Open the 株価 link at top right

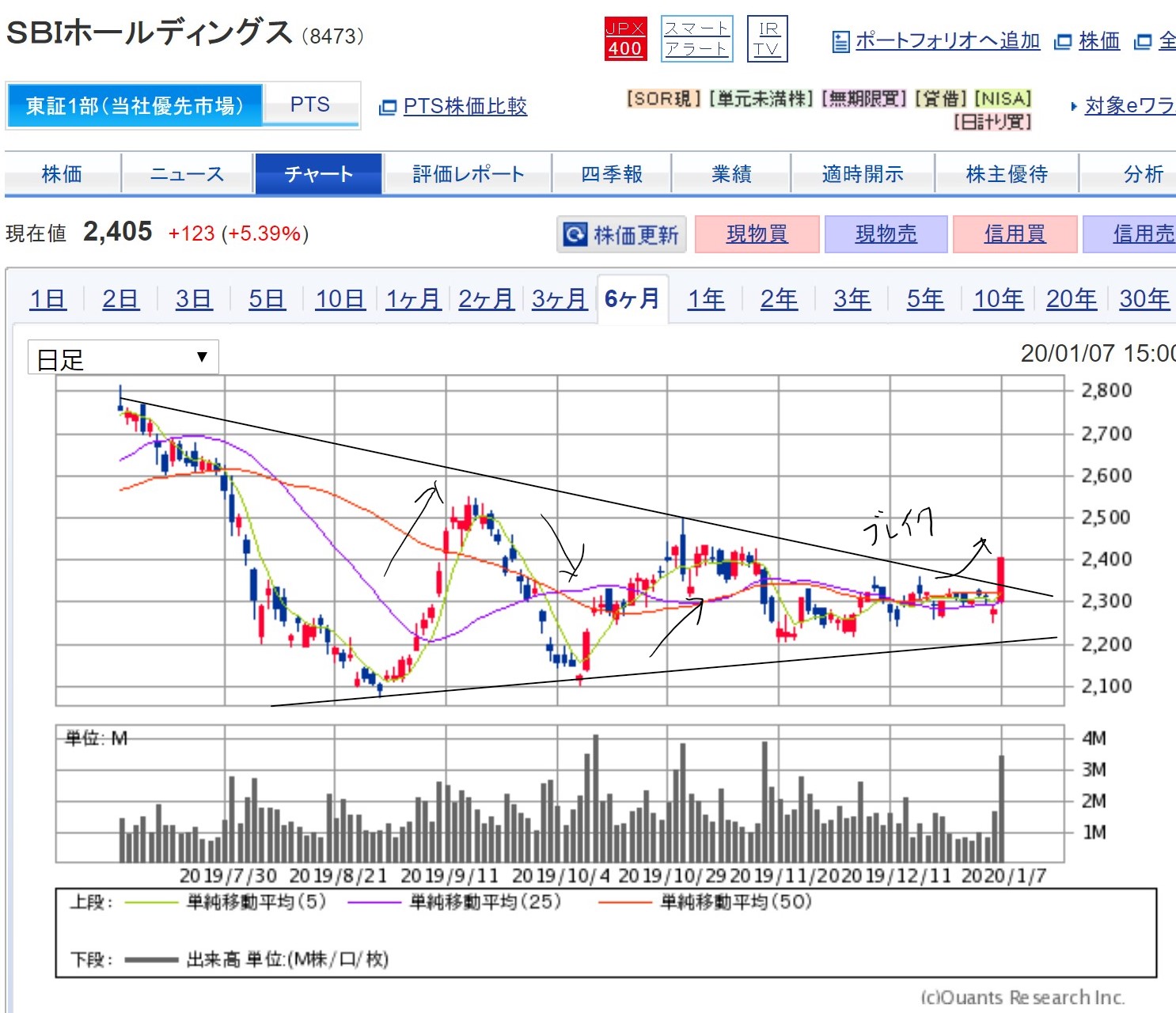pyautogui.click(x=1099, y=40)
